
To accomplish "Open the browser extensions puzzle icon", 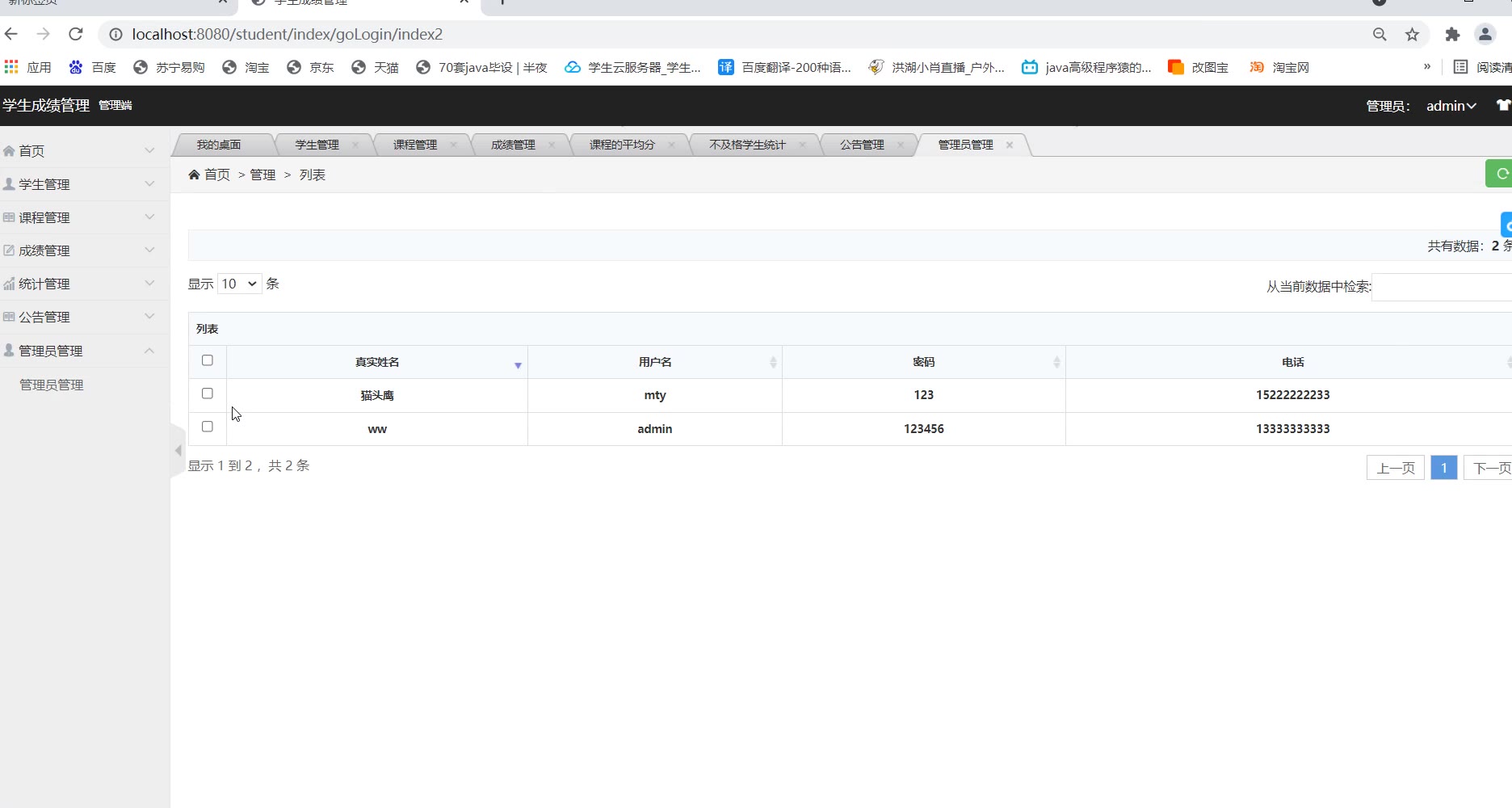I will pos(1452,34).
